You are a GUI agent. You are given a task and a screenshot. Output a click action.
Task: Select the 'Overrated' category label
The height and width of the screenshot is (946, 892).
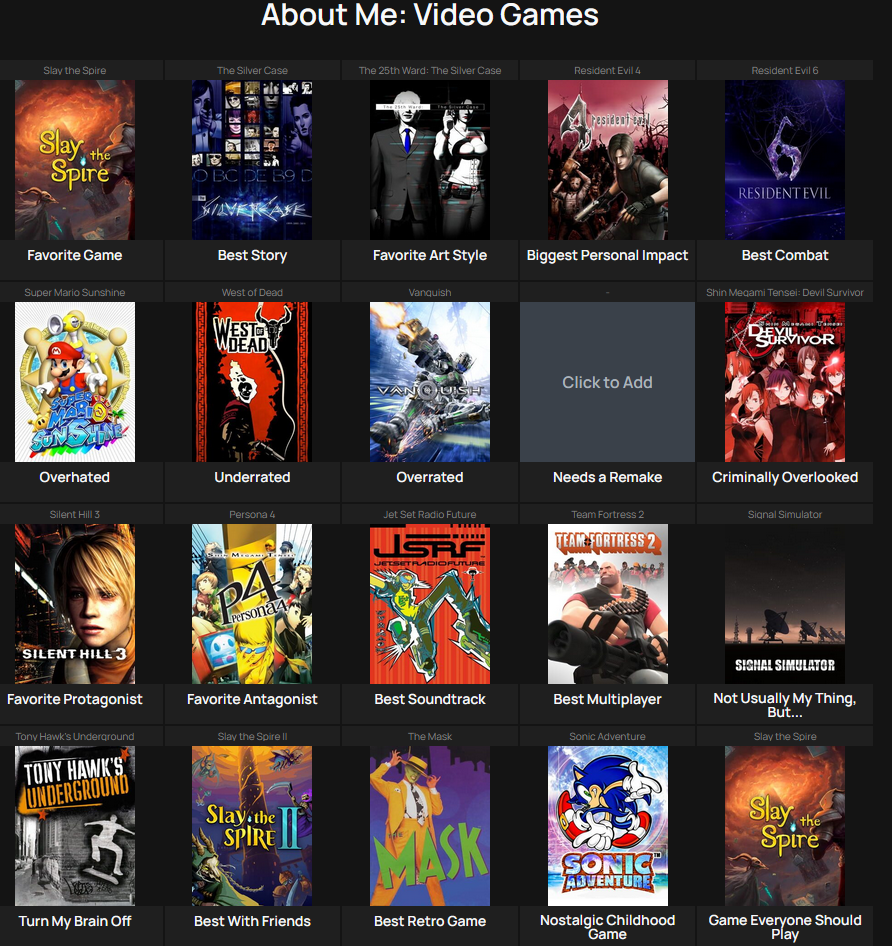[430, 477]
